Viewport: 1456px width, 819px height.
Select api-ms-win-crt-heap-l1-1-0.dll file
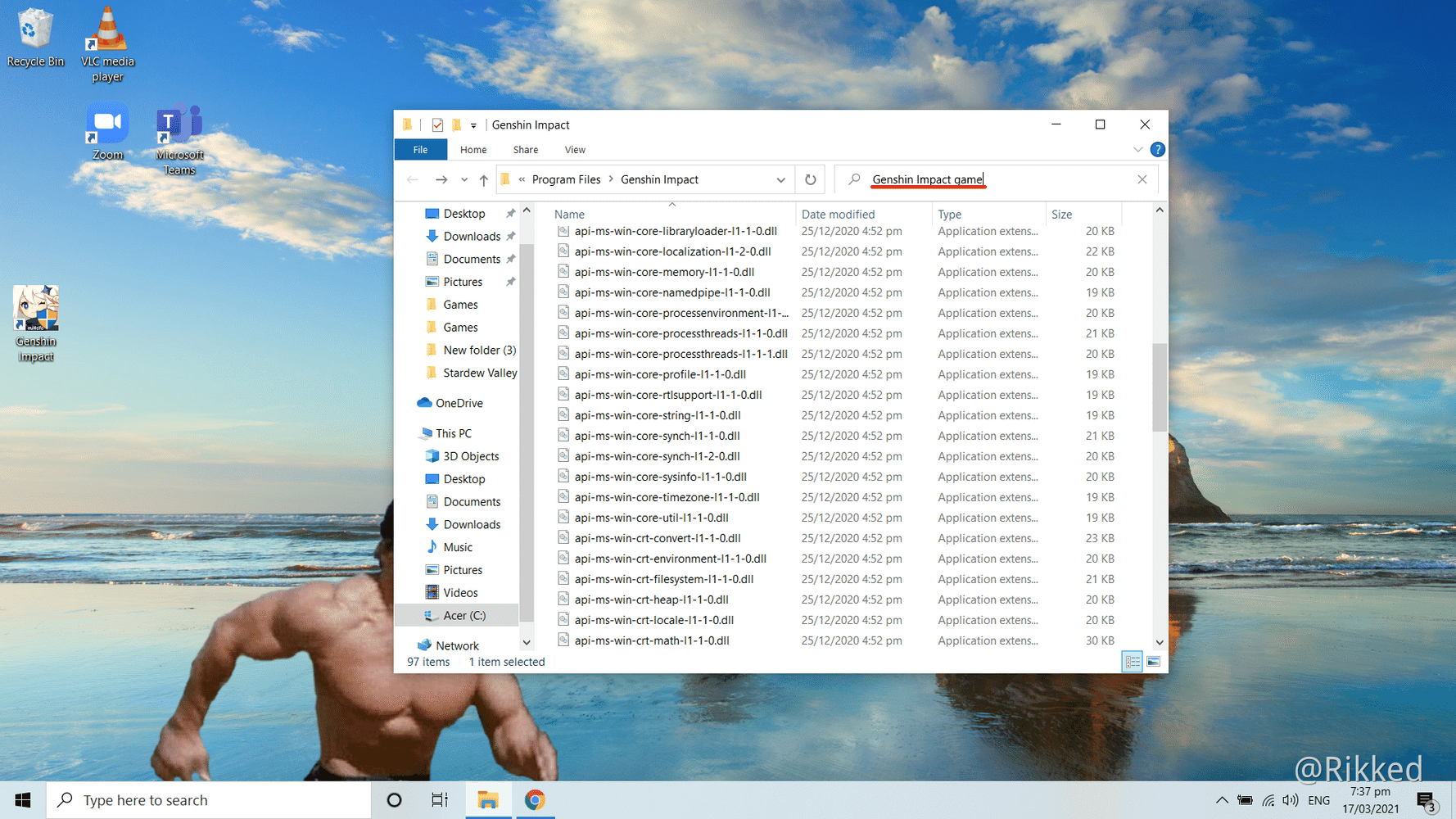pos(651,600)
